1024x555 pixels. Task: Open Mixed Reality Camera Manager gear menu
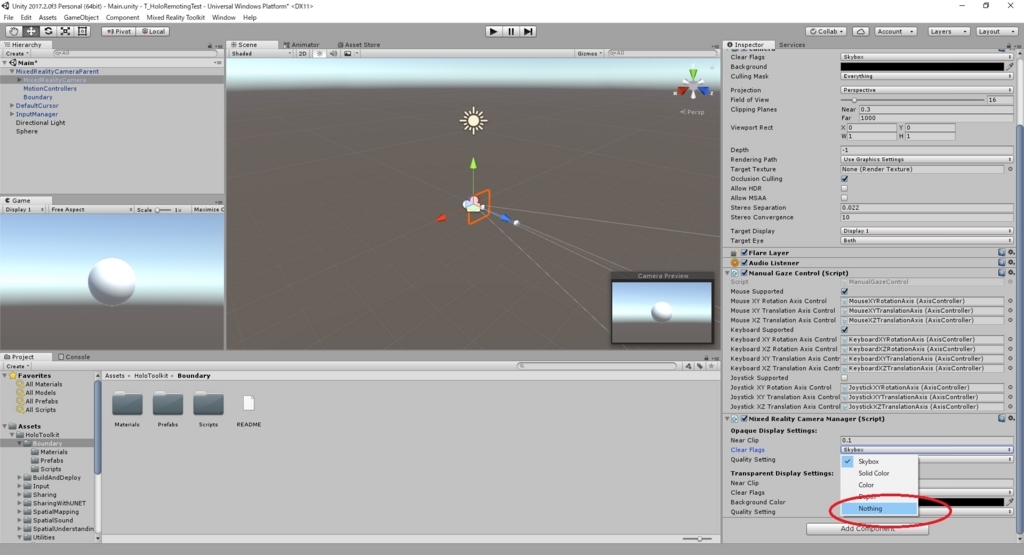click(1011, 419)
